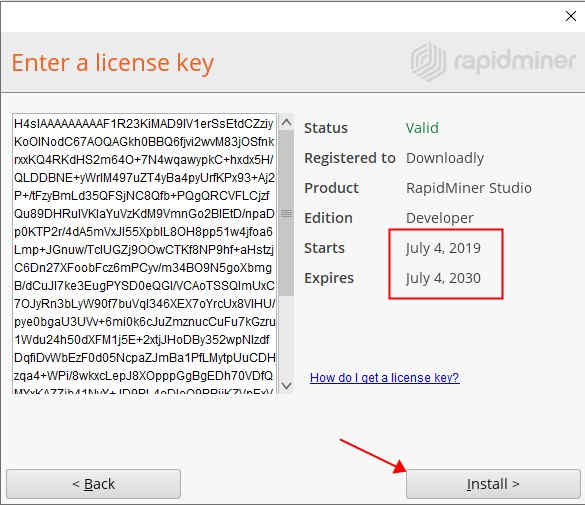Click the scrollbar down arrow
This screenshot has width=585, height=505.
pos(286,385)
